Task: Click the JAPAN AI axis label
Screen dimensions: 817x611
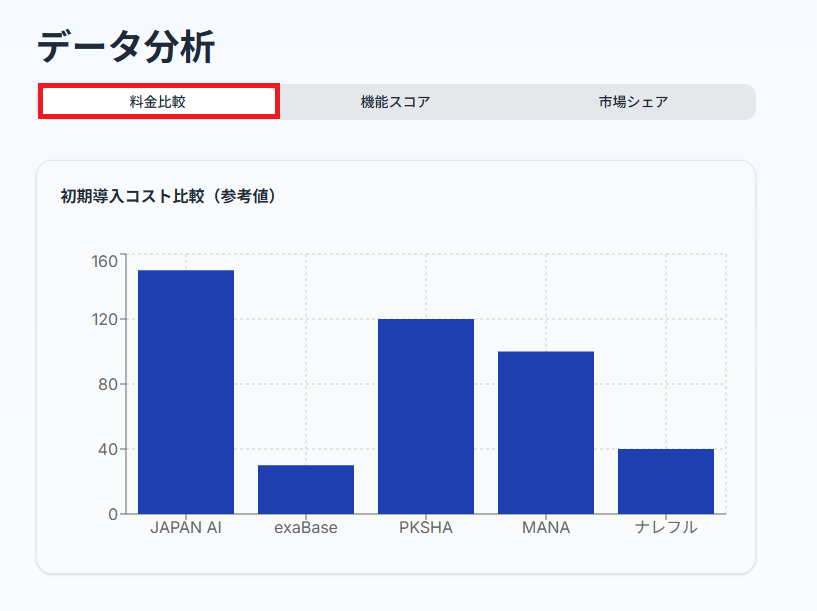Action: tap(186, 528)
